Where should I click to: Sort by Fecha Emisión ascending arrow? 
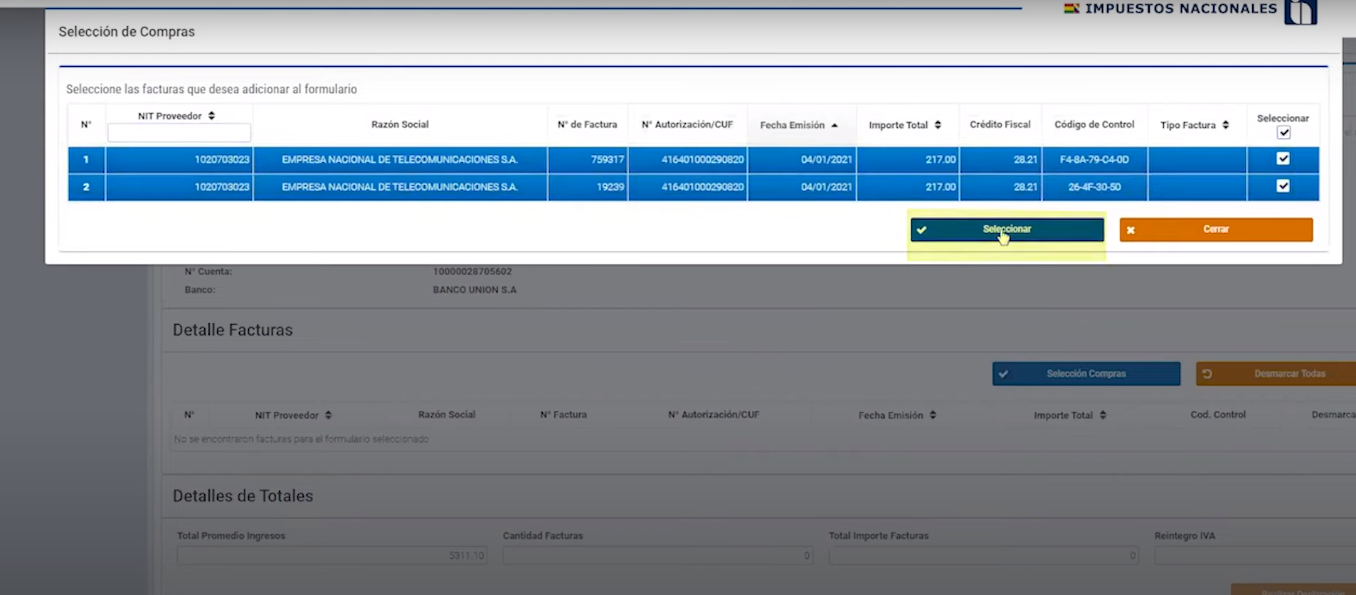pyautogui.click(x=834, y=125)
